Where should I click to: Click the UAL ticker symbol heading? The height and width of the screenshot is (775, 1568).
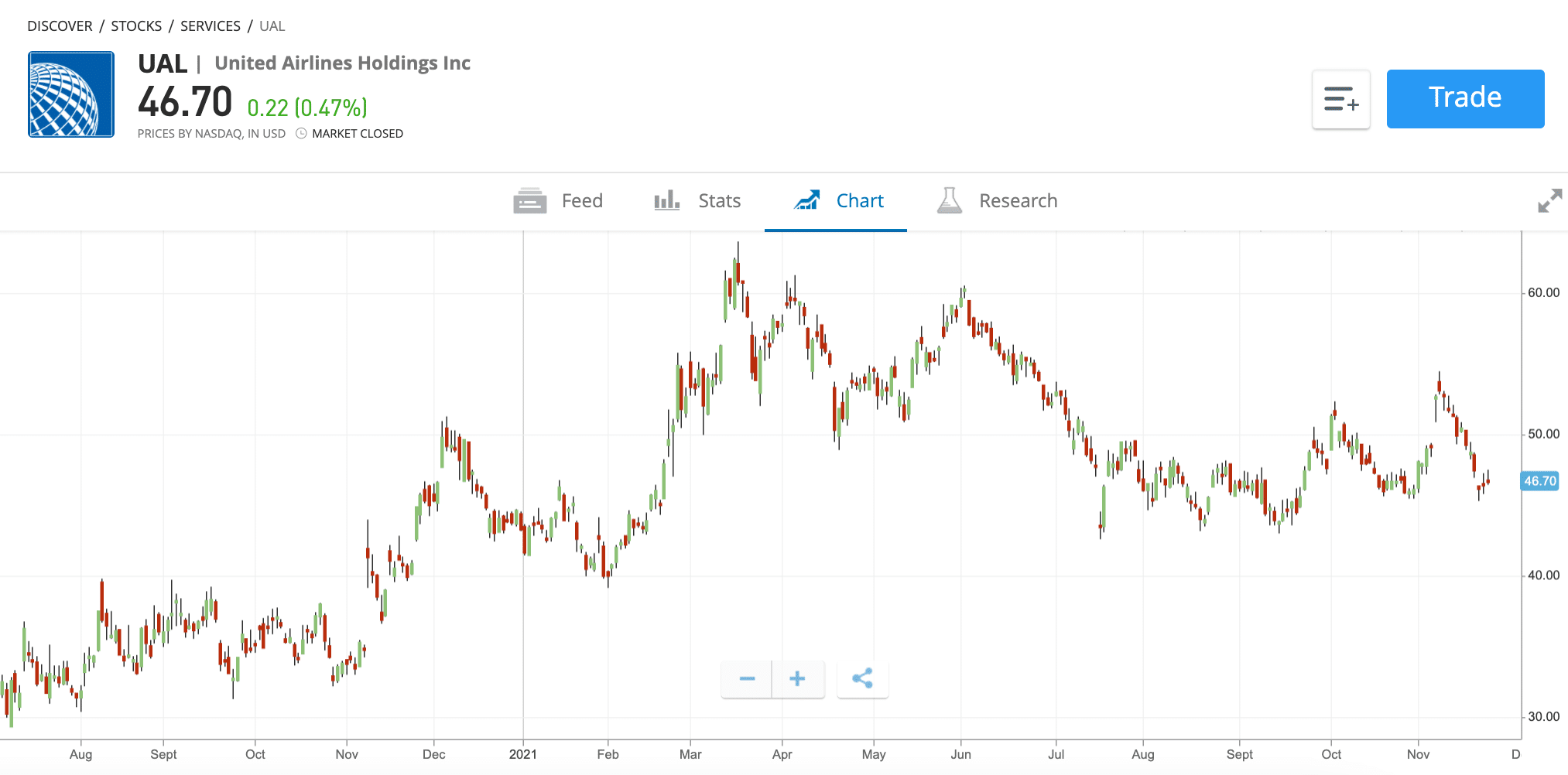pos(163,63)
